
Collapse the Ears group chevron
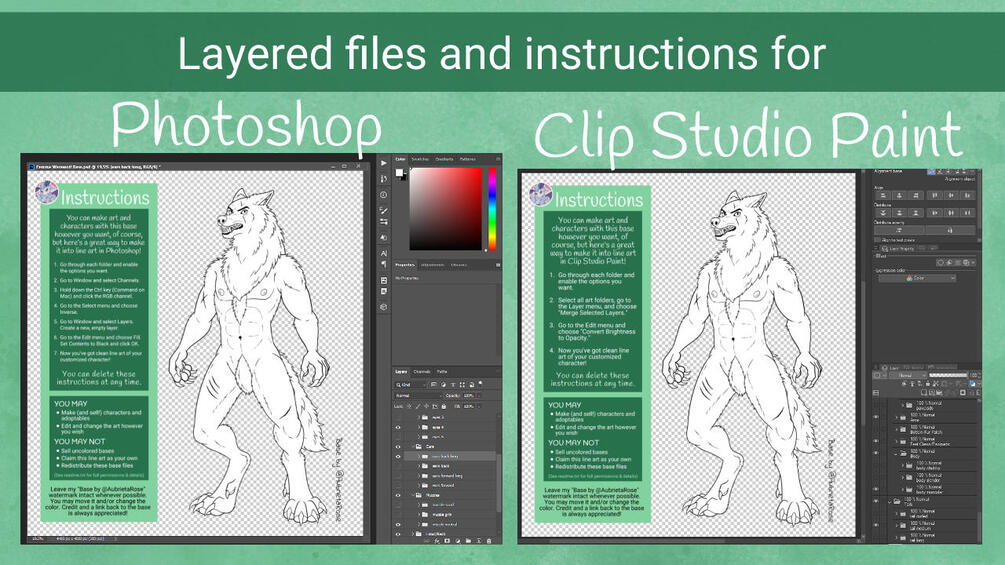click(x=413, y=446)
